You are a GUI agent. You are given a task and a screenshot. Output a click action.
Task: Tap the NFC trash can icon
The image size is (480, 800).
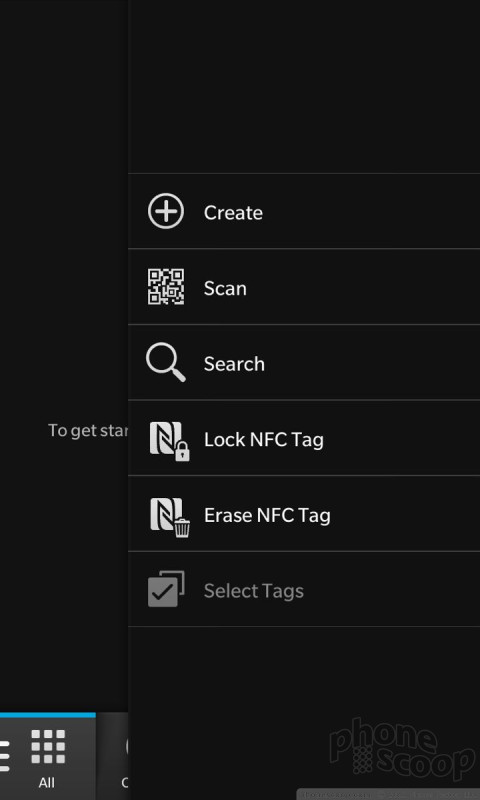coord(169,517)
